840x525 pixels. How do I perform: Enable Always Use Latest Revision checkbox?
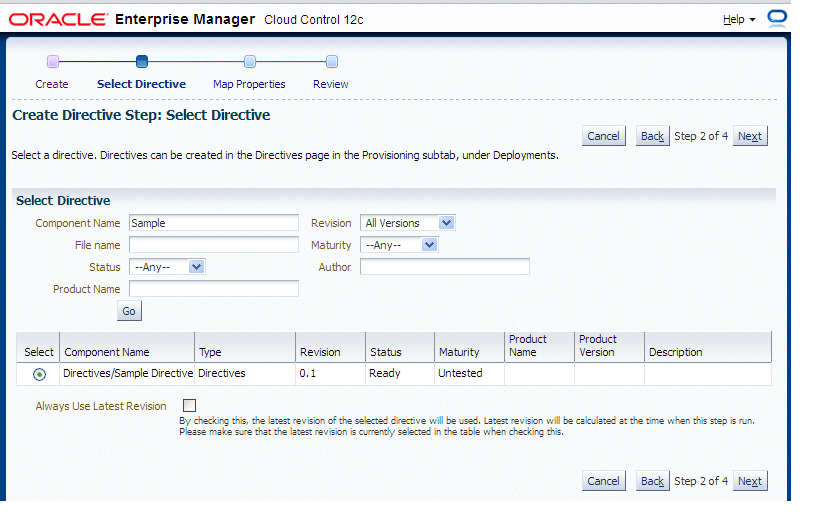pos(190,406)
